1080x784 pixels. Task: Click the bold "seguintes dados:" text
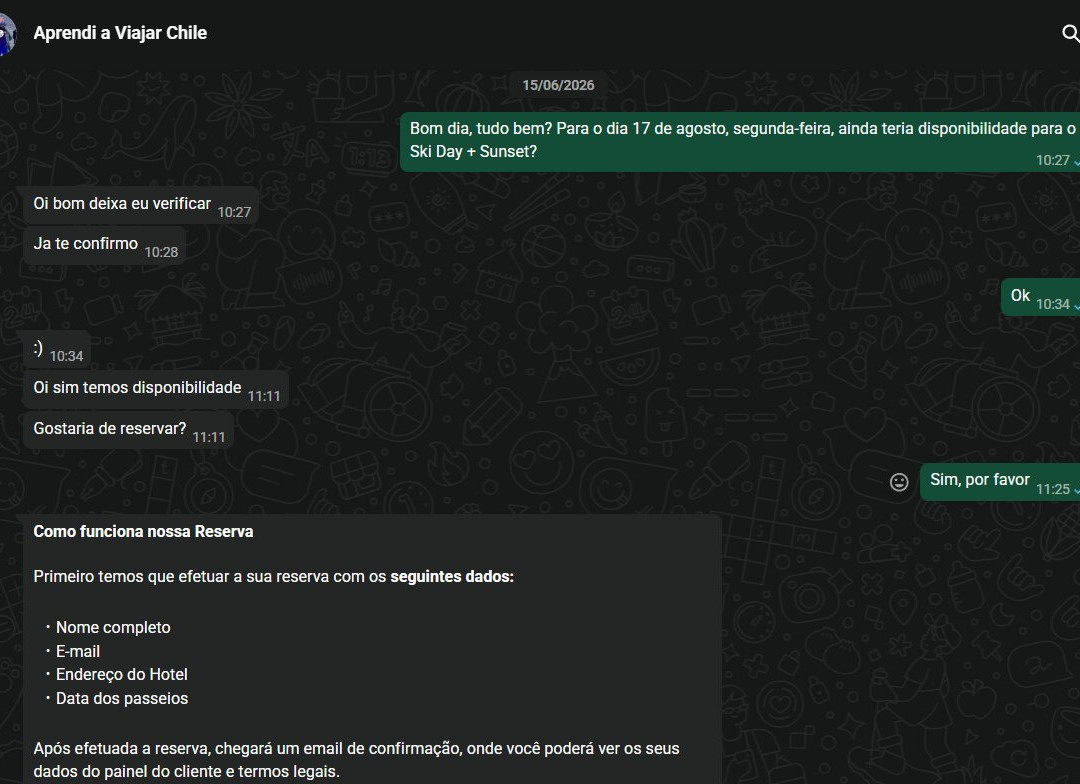click(452, 577)
